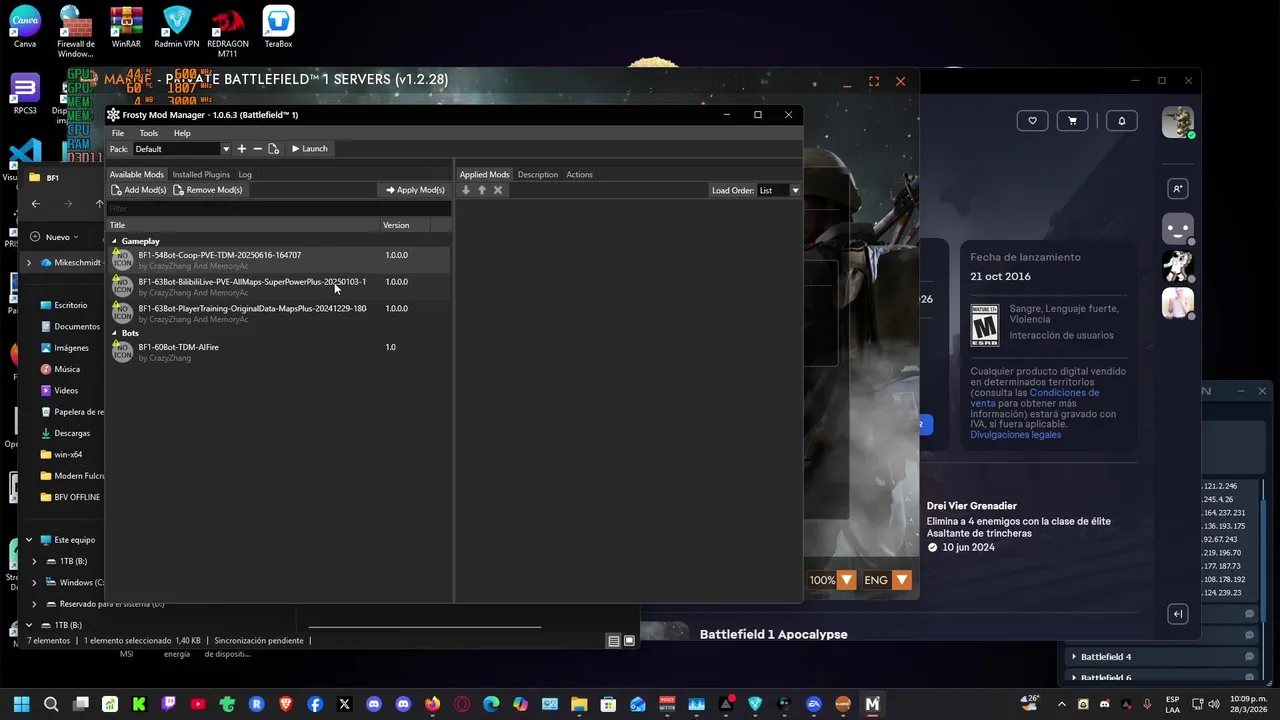Click the add pack plus icon
Viewport: 1280px width, 720px height.
pos(241,149)
